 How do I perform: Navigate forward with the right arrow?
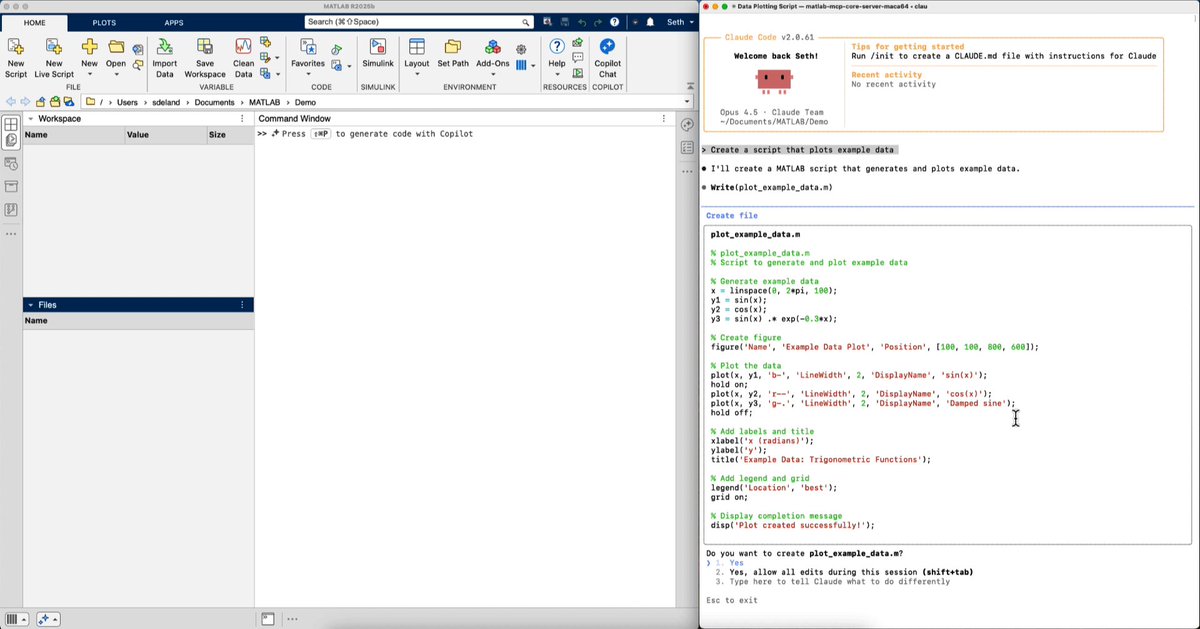coord(24,102)
